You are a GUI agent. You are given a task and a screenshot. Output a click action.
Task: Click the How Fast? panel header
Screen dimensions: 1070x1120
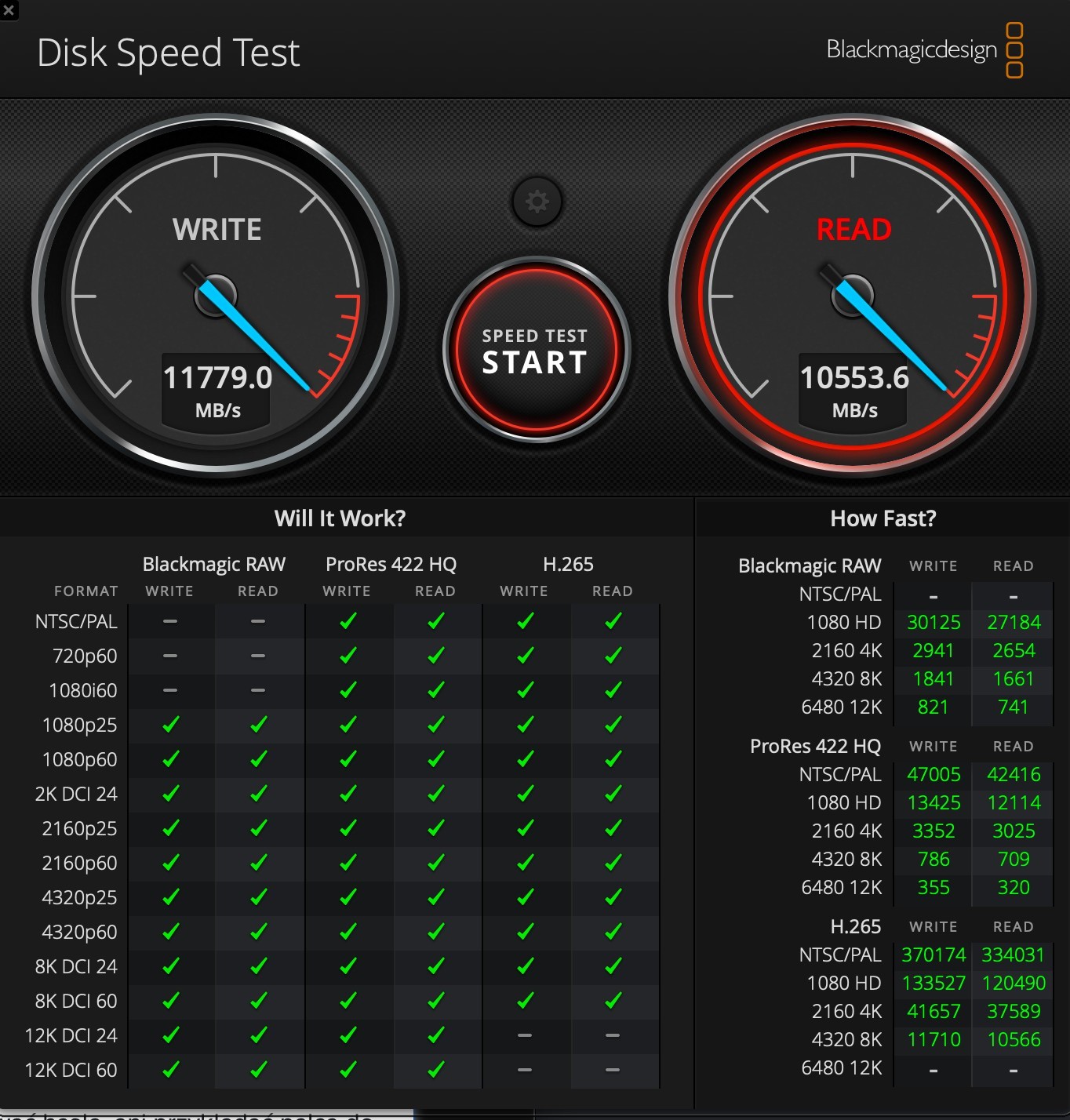[x=883, y=518]
